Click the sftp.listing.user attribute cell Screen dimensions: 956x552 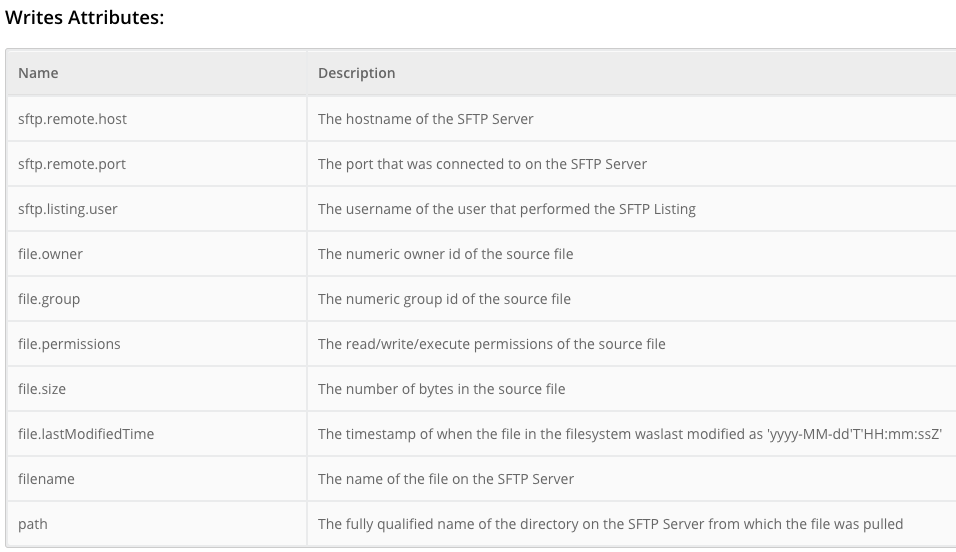click(x=68, y=209)
